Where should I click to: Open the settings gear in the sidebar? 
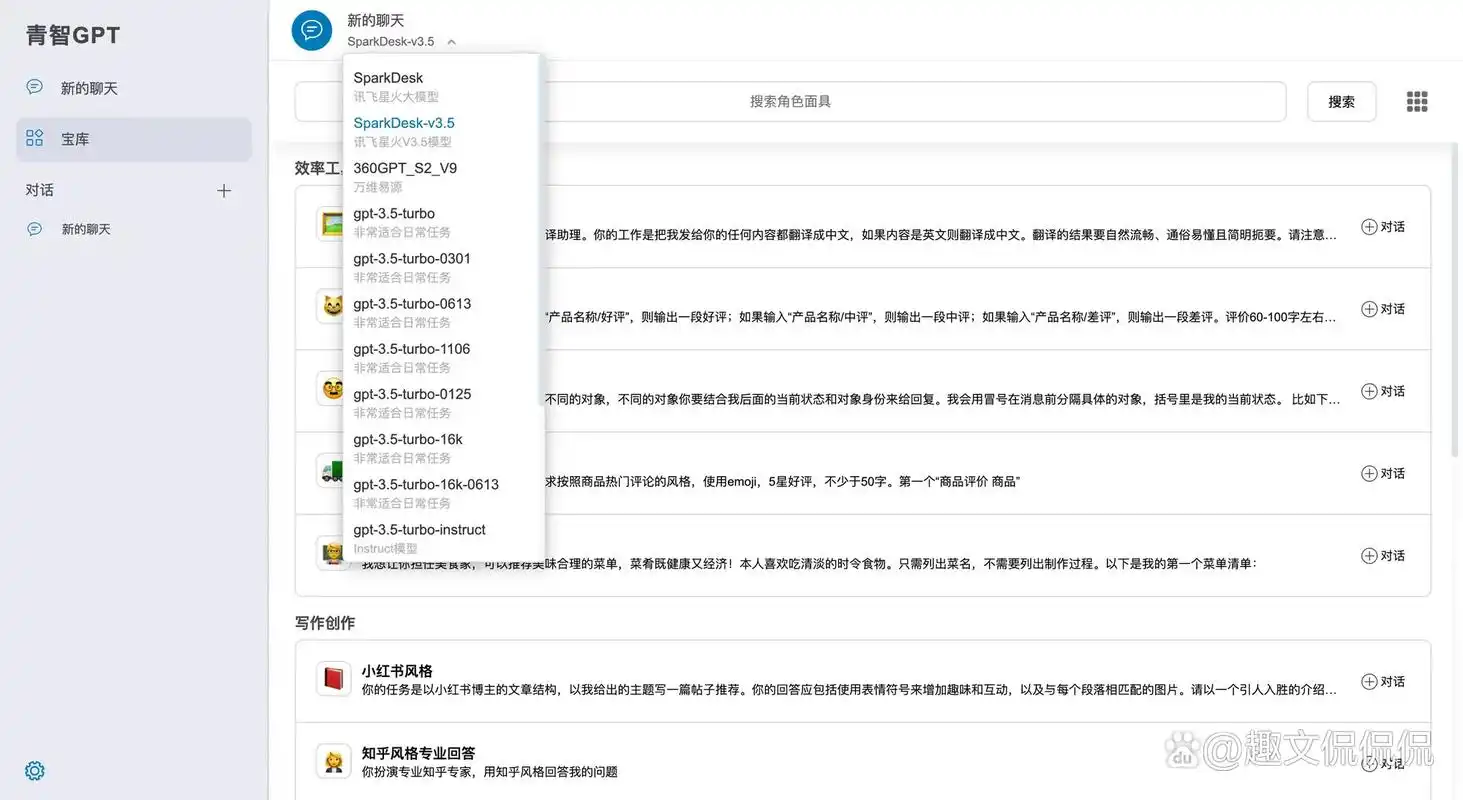point(34,770)
